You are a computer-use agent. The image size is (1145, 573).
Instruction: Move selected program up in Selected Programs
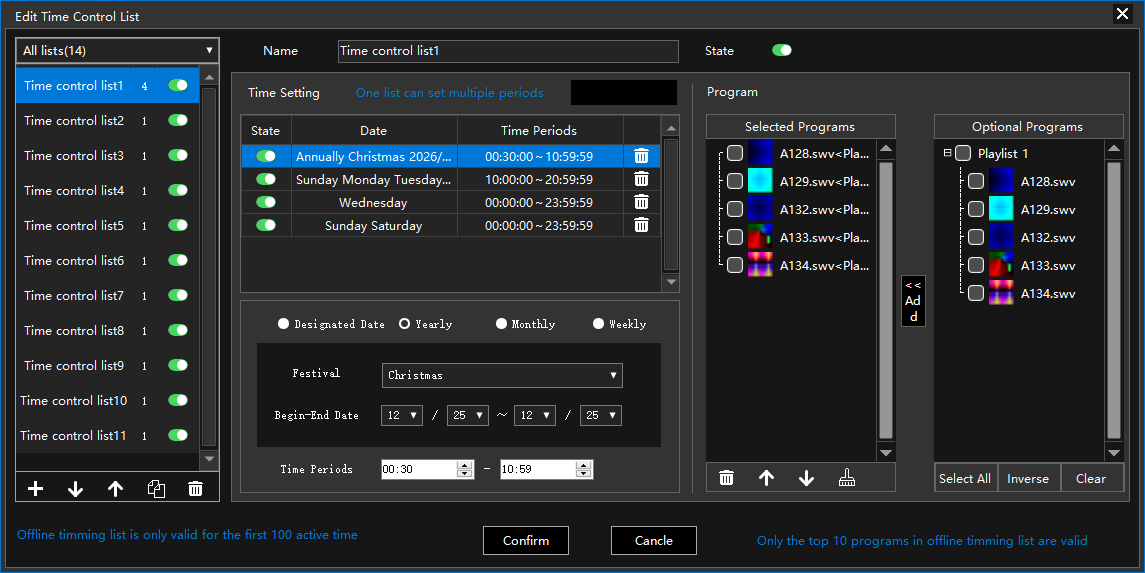(766, 478)
